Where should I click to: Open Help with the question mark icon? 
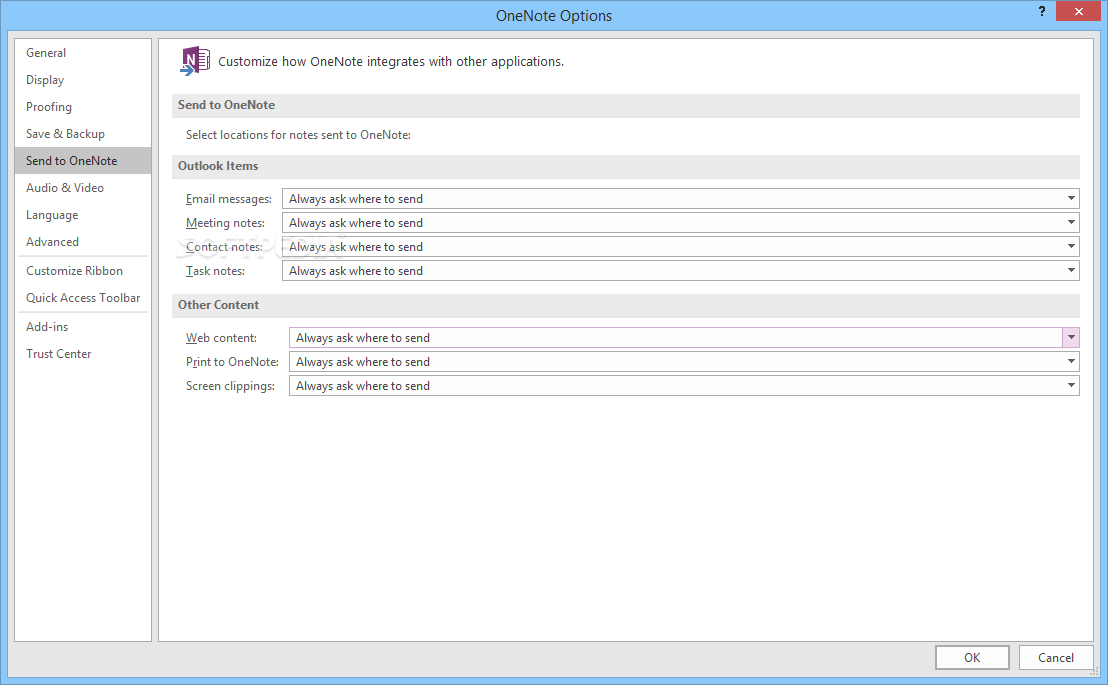pos(1042,11)
